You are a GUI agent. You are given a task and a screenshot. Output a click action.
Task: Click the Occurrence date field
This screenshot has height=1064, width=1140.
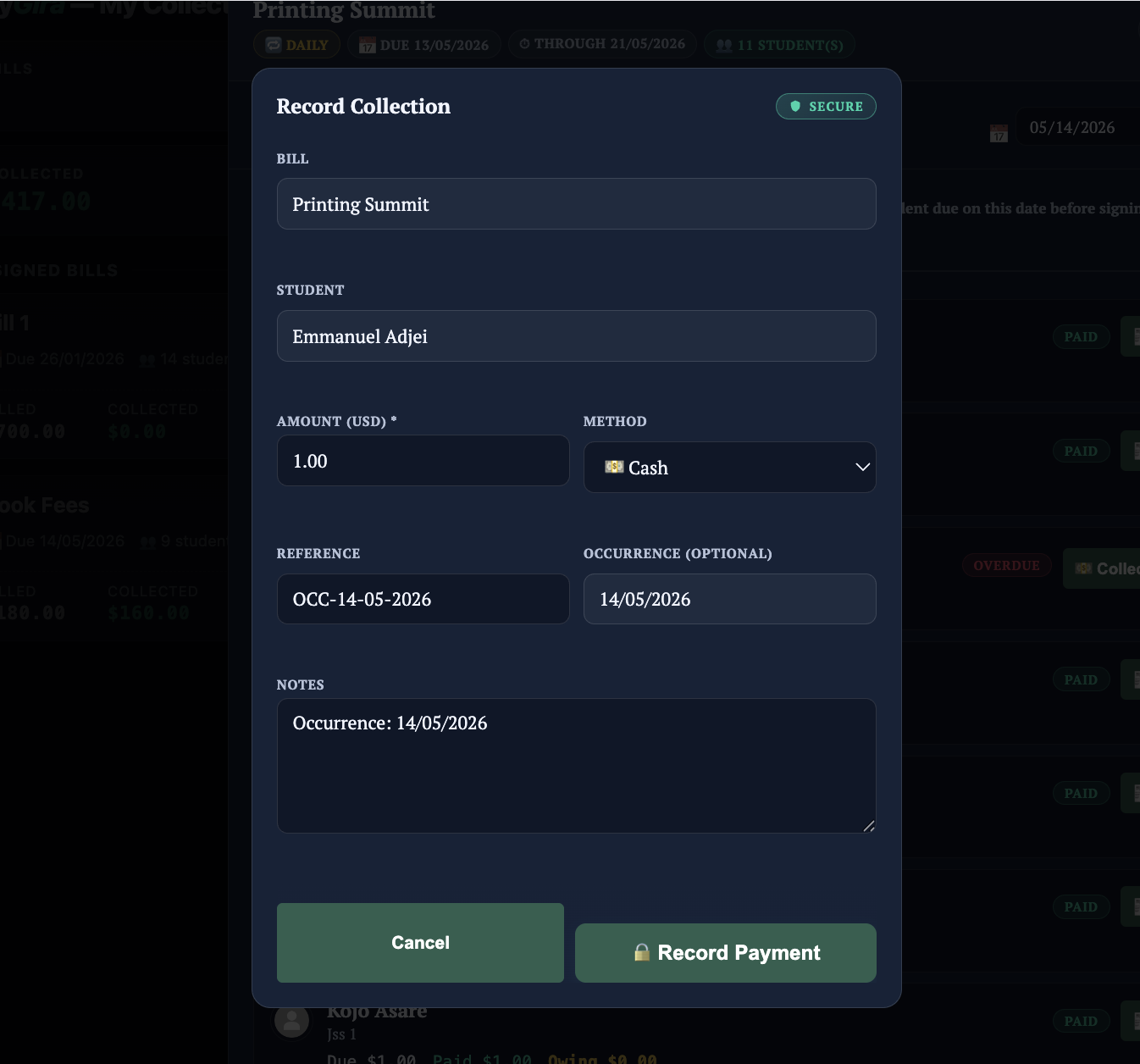pyautogui.click(x=729, y=599)
